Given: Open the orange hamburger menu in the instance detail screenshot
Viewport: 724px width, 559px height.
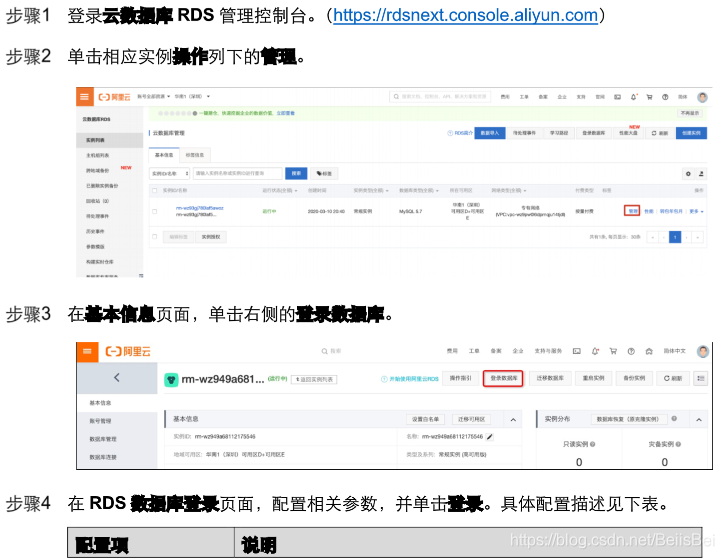Looking at the screenshot, I should tap(87, 352).
